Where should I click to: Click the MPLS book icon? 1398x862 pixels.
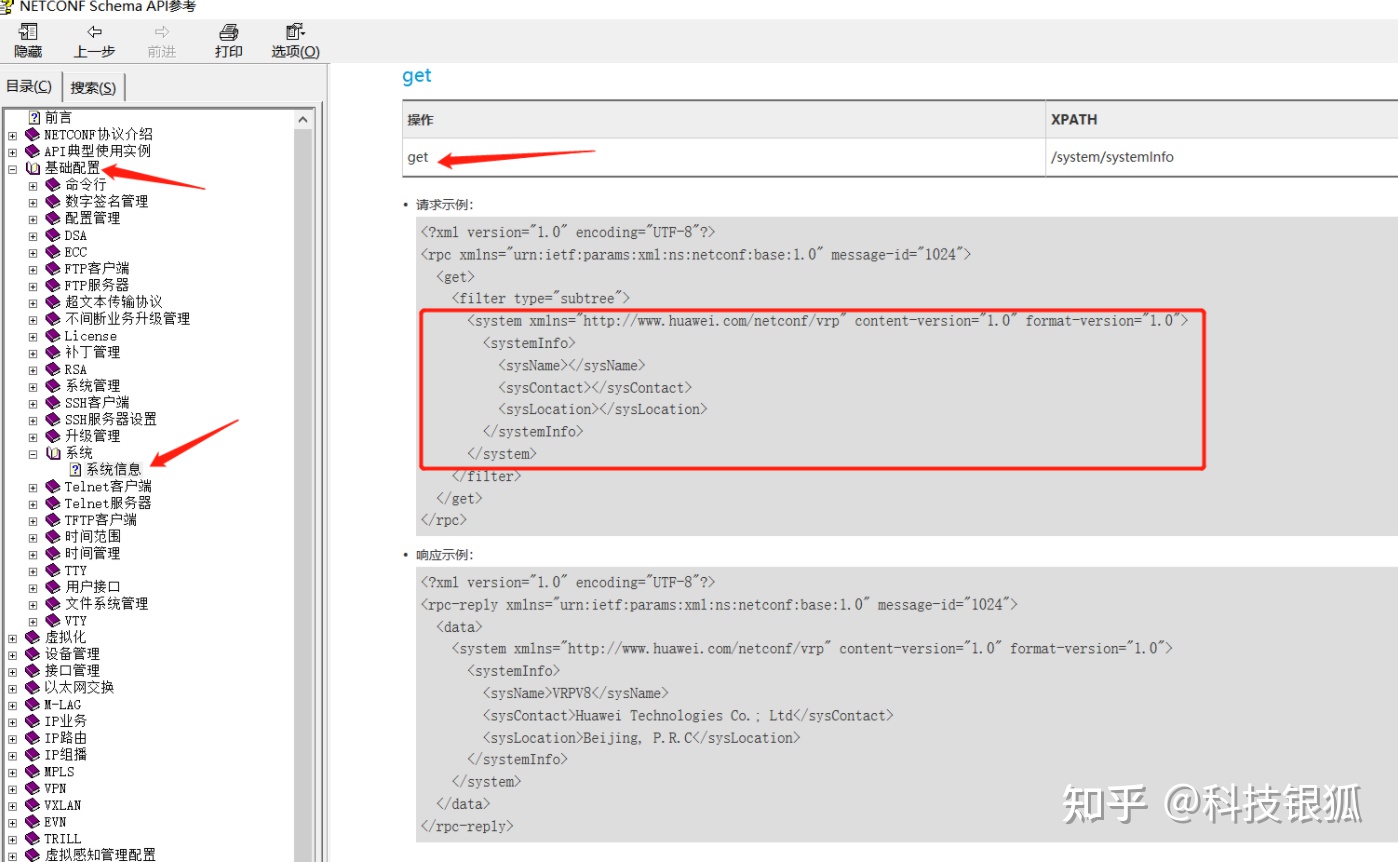(x=32, y=772)
